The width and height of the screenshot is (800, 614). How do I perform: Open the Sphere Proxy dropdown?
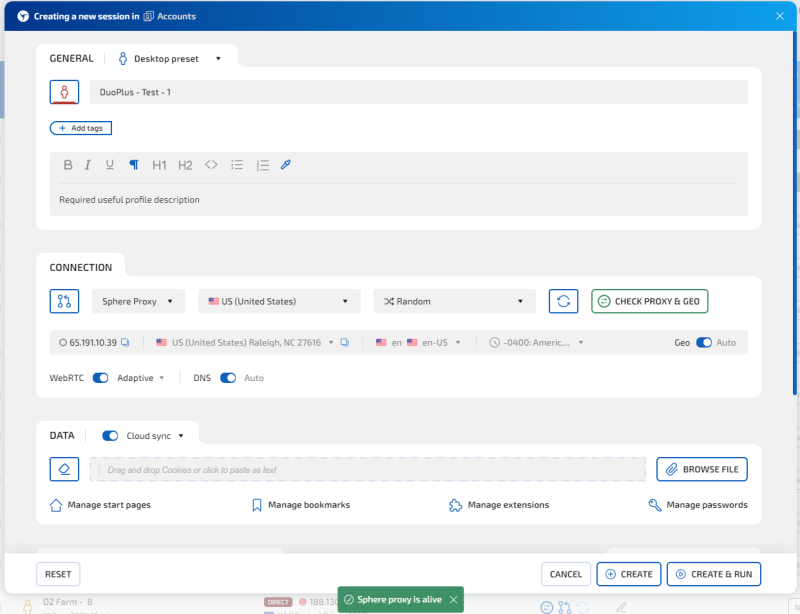(138, 301)
